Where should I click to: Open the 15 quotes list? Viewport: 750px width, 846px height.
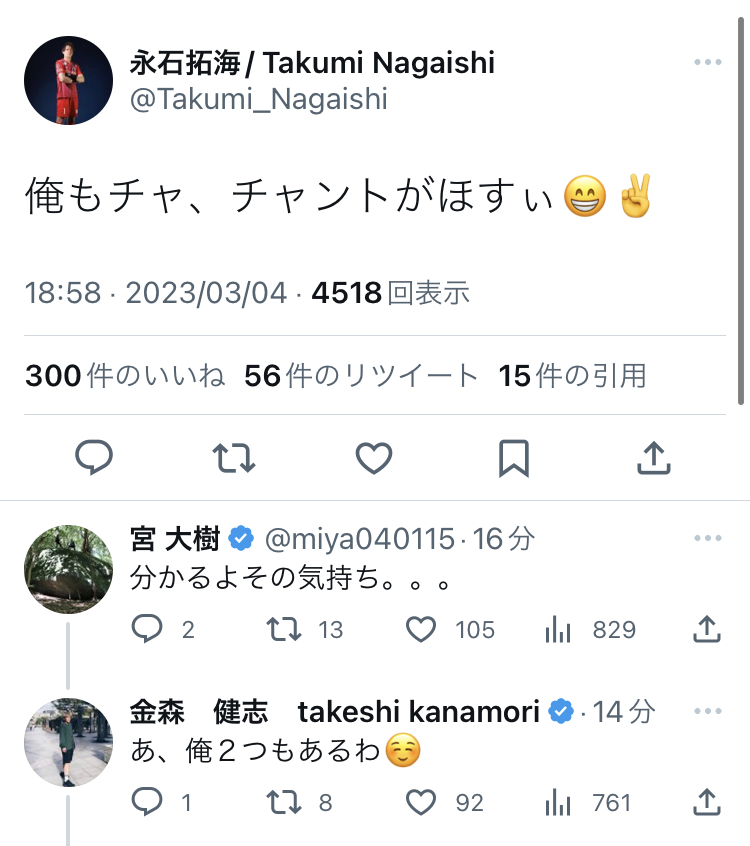(x=572, y=375)
